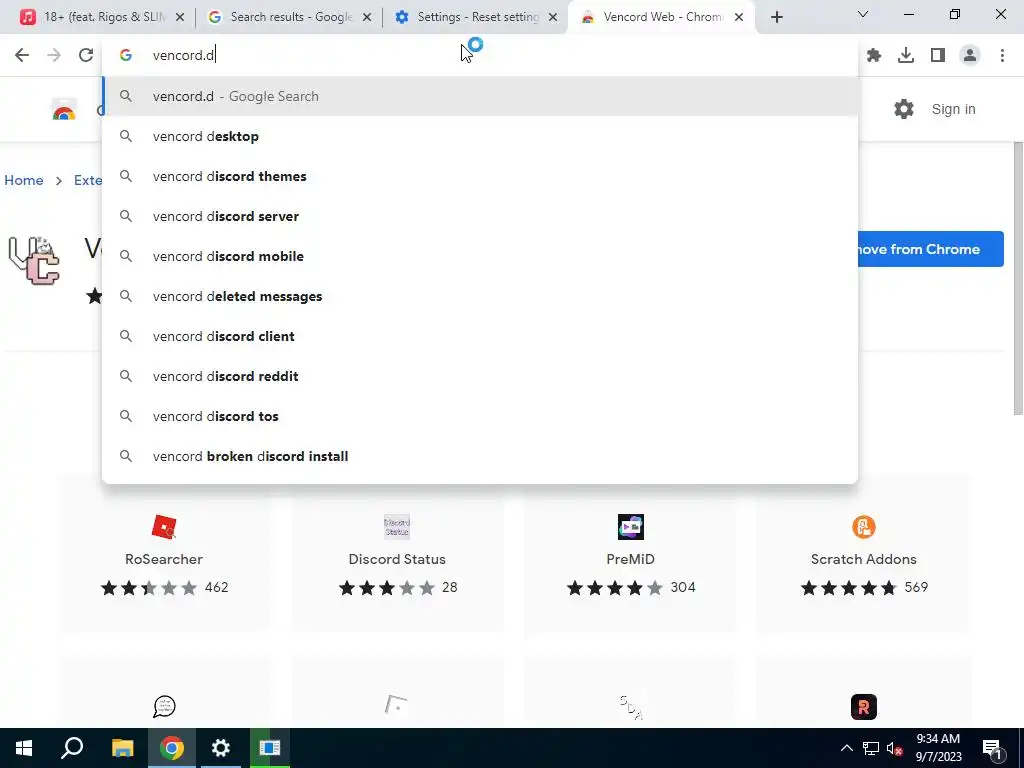The width and height of the screenshot is (1024, 768).
Task: Open Settings gear in taskbar
Action: (221, 748)
